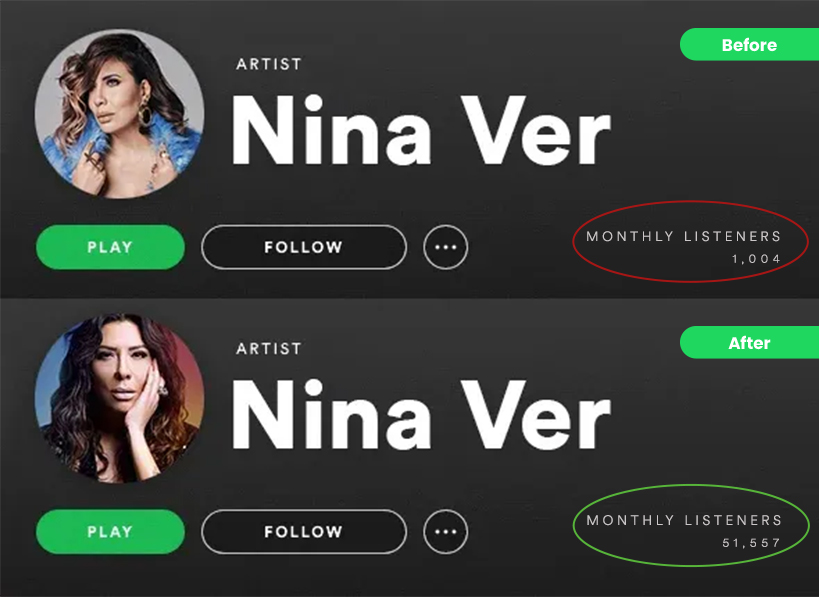Viewport: 819px width, 597px height.
Task: Play the artist in the Before panel
Action: click(x=110, y=247)
